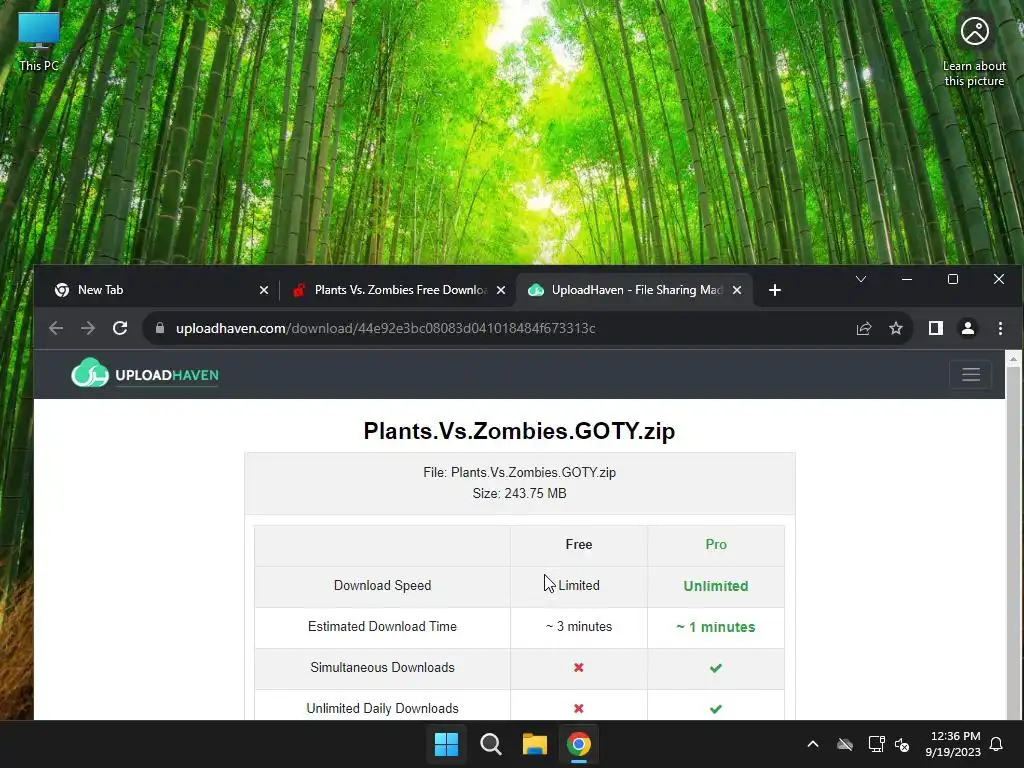Click the ~ 1 minutes cell

click(716, 627)
